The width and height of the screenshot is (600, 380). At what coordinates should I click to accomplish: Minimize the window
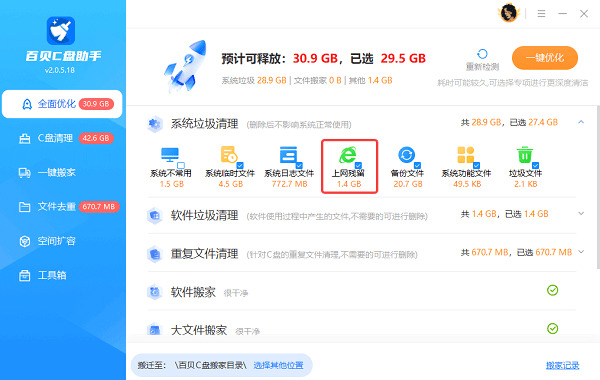point(562,14)
